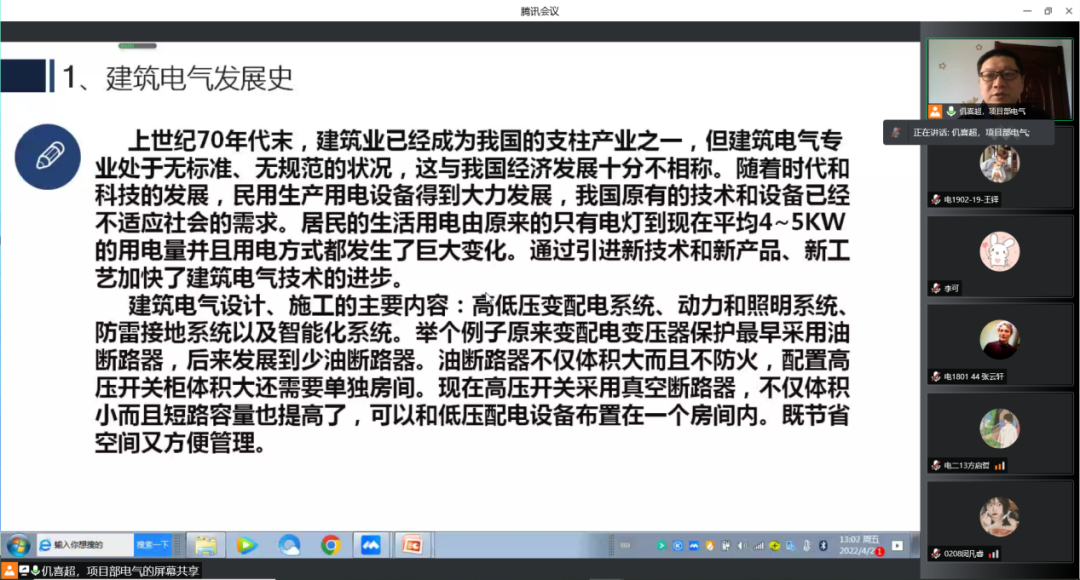The width and height of the screenshot is (1080, 580).
Task: Open Tencent Video player from the taskbar
Action: (x=248, y=545)
